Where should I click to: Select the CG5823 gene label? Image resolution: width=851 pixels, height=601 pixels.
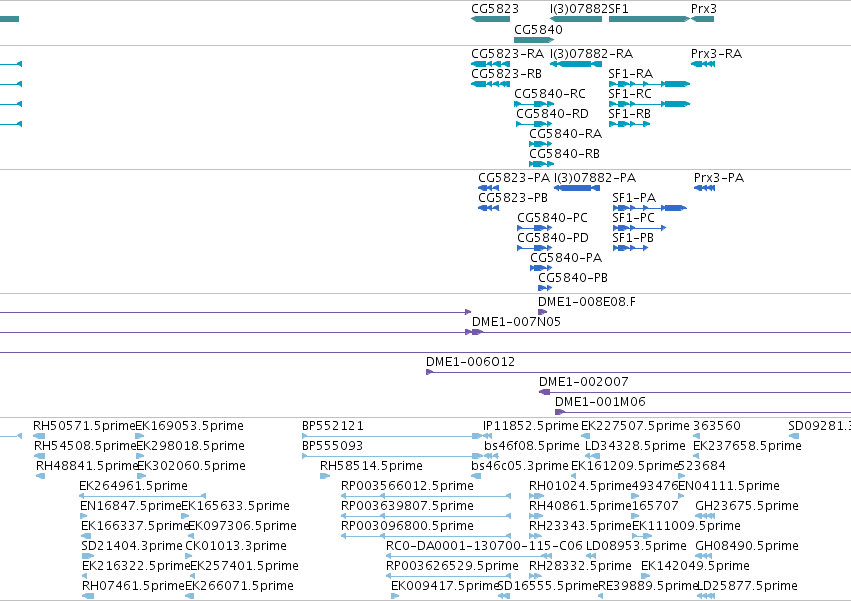click(494, 9)
